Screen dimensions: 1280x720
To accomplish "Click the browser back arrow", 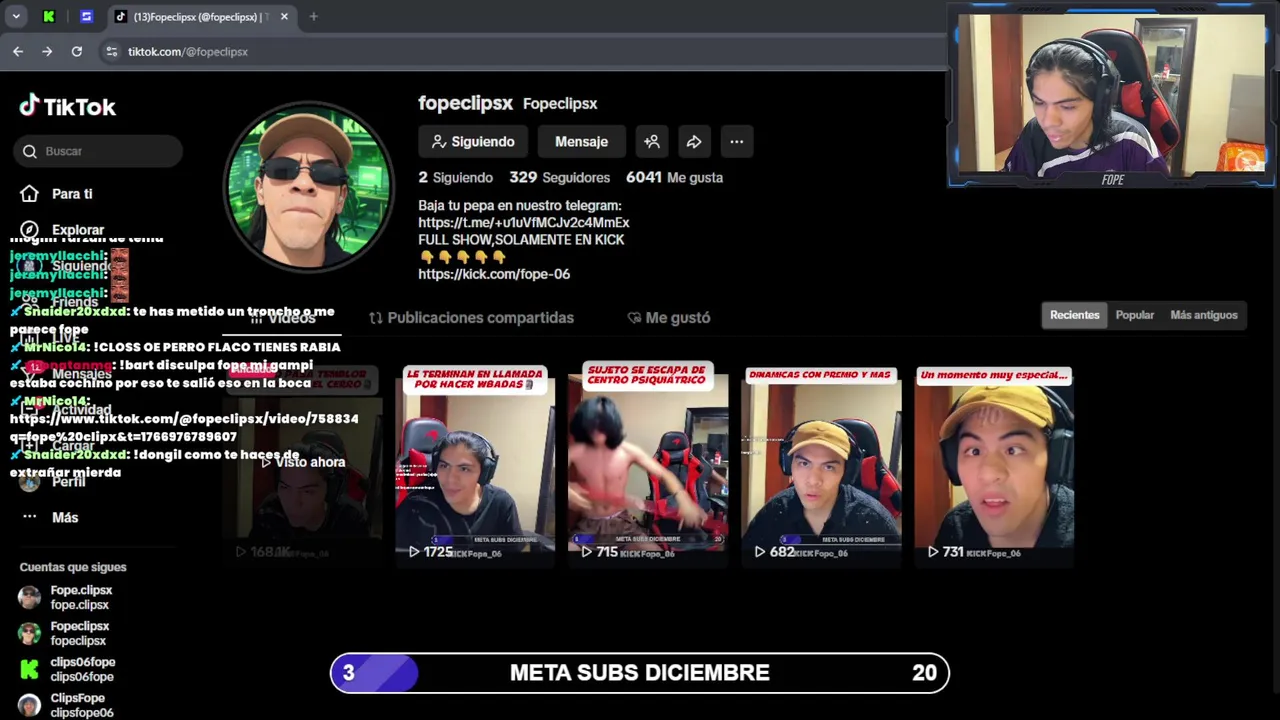I will click(x=18, y=51).
